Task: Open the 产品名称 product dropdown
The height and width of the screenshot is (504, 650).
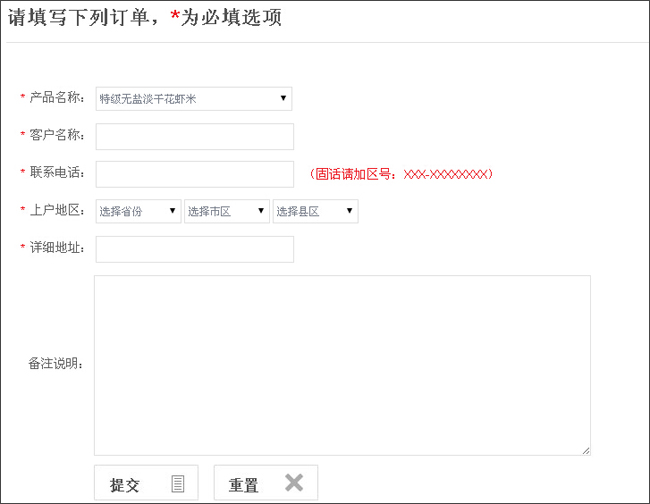Action: click(193, 98)
